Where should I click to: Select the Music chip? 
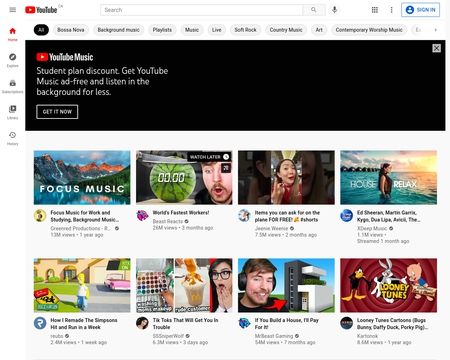pyautogui.click(x=192, y=30)
